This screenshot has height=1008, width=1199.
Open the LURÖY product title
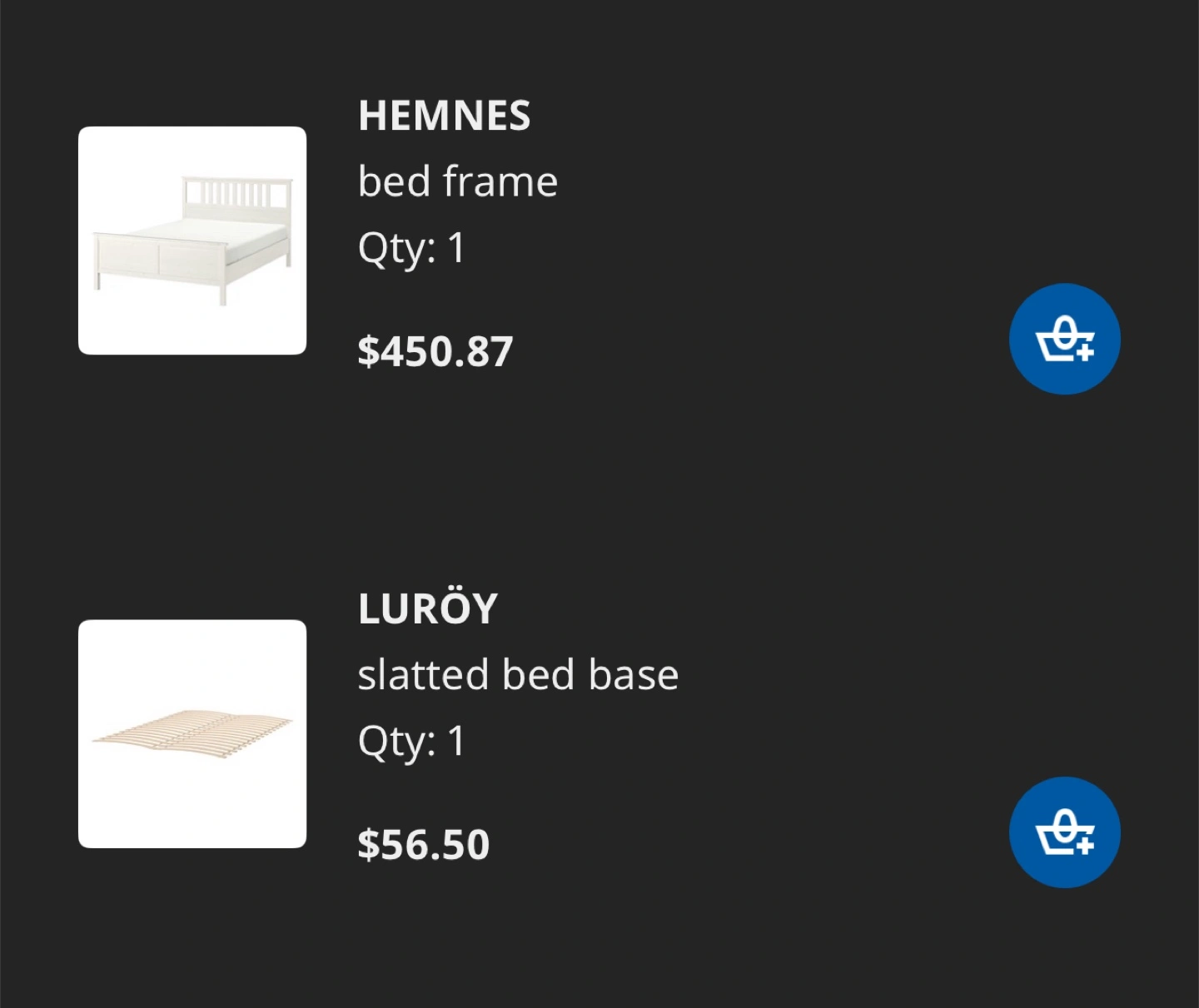point(427,608)
